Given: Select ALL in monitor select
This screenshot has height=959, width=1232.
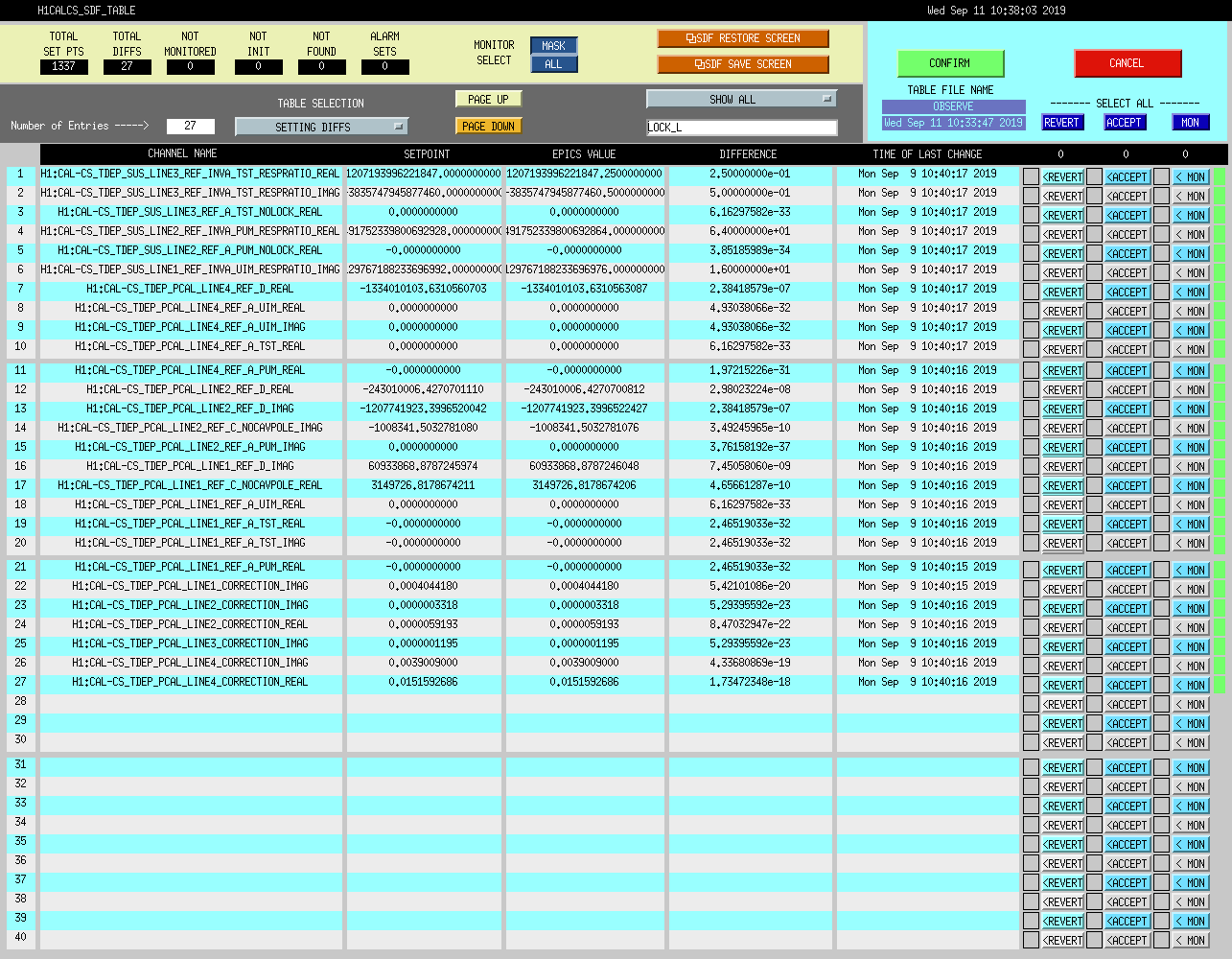Looking at the screenshot, I should (554, 64).
